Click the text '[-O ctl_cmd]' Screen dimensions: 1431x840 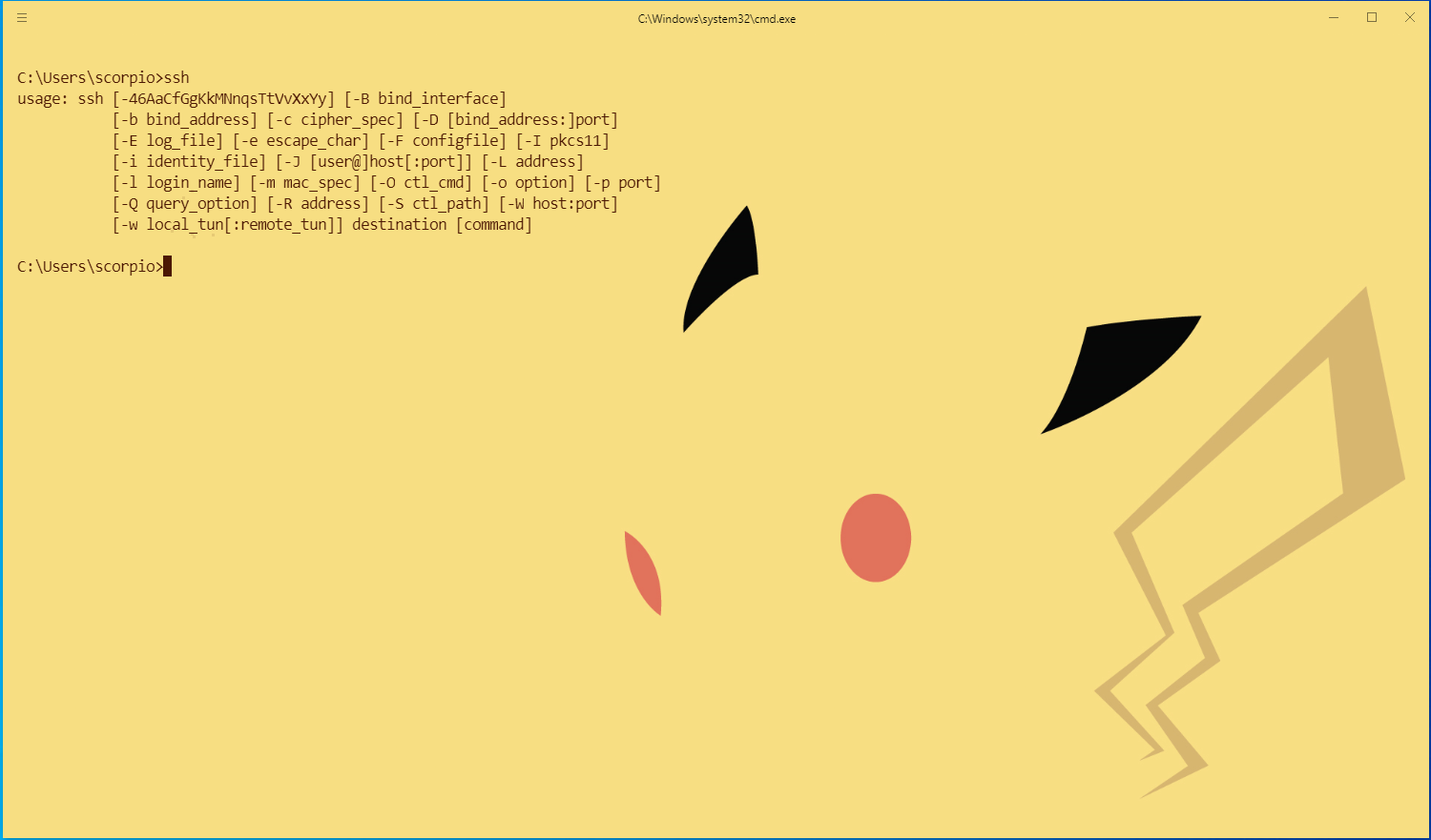pos(421,183)
